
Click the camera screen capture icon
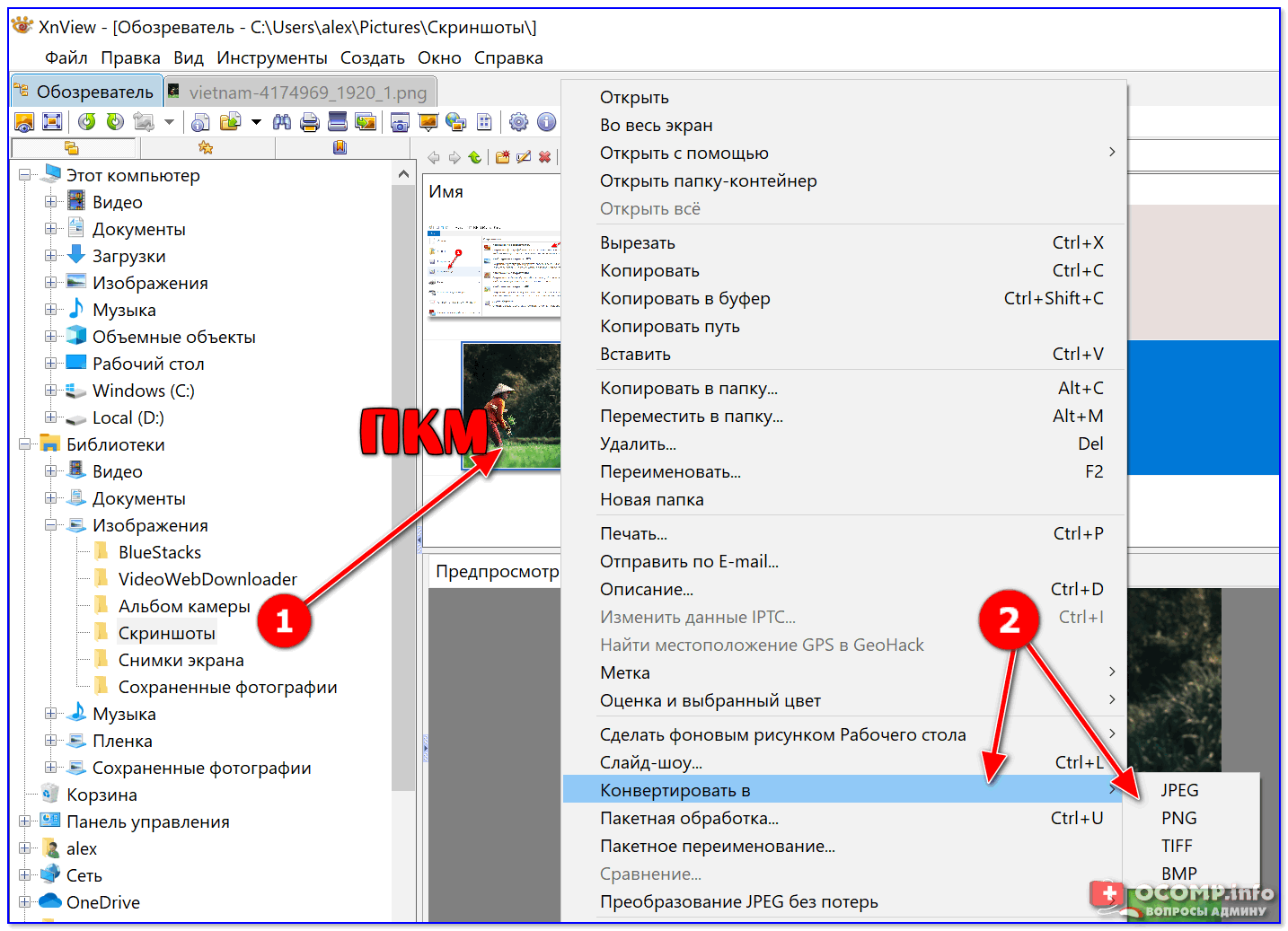point(400,122)
